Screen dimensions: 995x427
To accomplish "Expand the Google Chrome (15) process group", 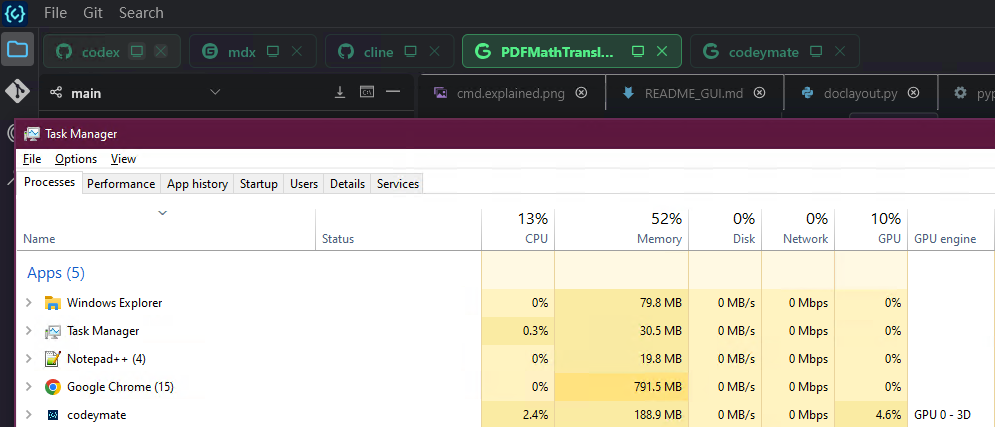I will click(x=28, y=386).
